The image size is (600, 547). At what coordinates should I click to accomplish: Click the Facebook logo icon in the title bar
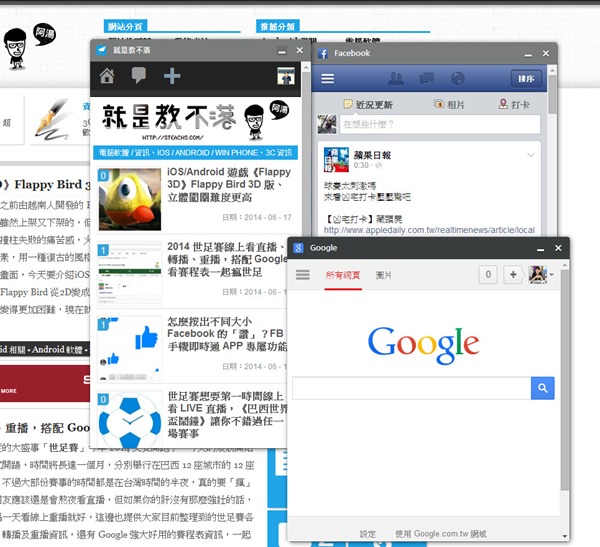(x=323, y=53)
